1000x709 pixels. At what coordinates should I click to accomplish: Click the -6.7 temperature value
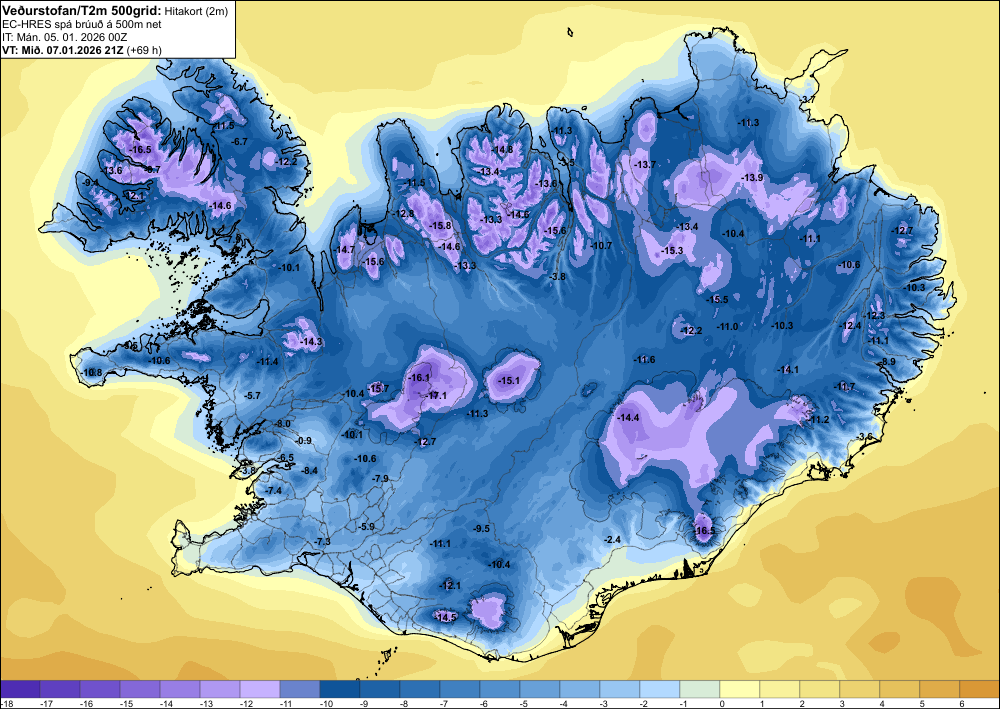pos(240,141)
